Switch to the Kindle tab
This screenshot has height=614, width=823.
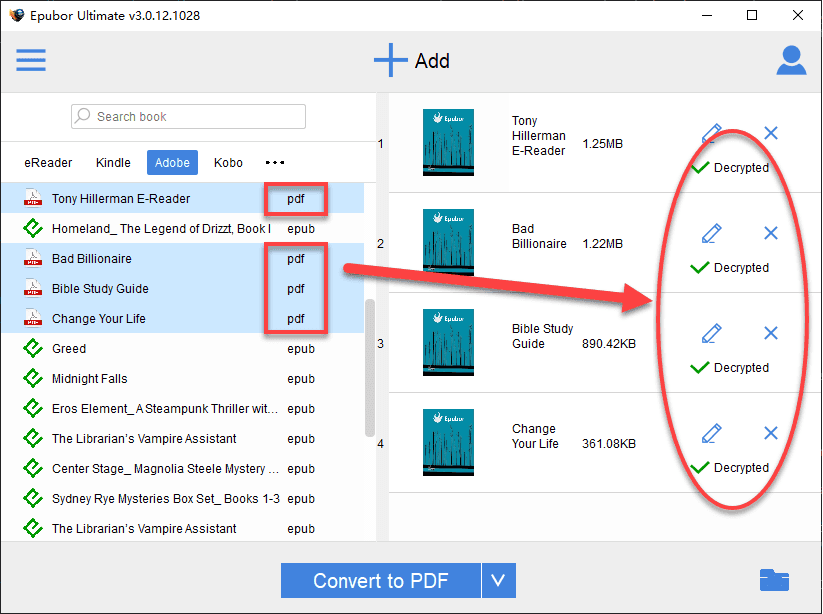pyautogui.click(x=113, y=163)
